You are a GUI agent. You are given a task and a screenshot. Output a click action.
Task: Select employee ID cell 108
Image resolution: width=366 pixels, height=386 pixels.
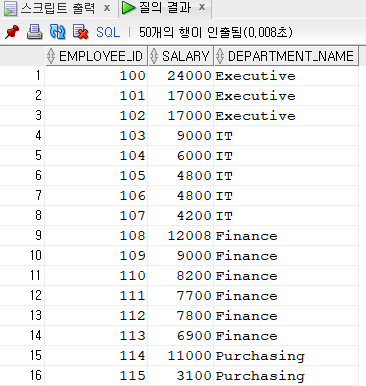coord(96,236)
